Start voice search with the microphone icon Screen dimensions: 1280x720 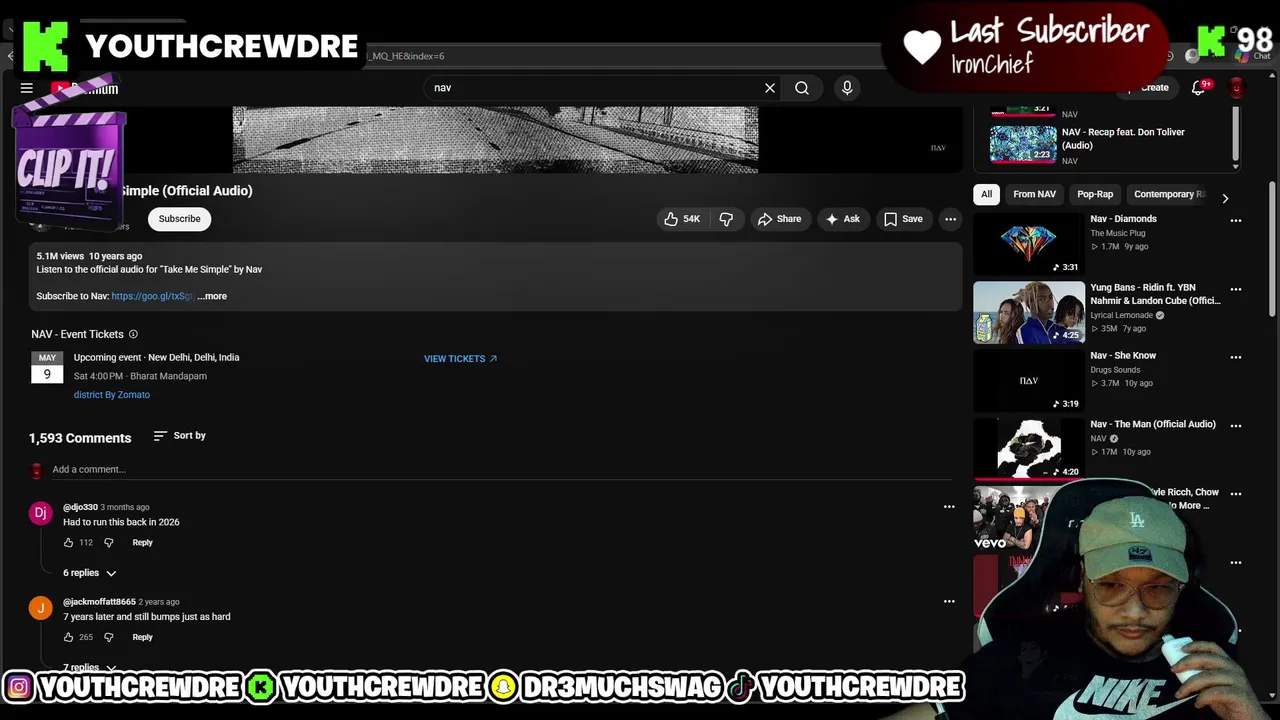point(847,88)
